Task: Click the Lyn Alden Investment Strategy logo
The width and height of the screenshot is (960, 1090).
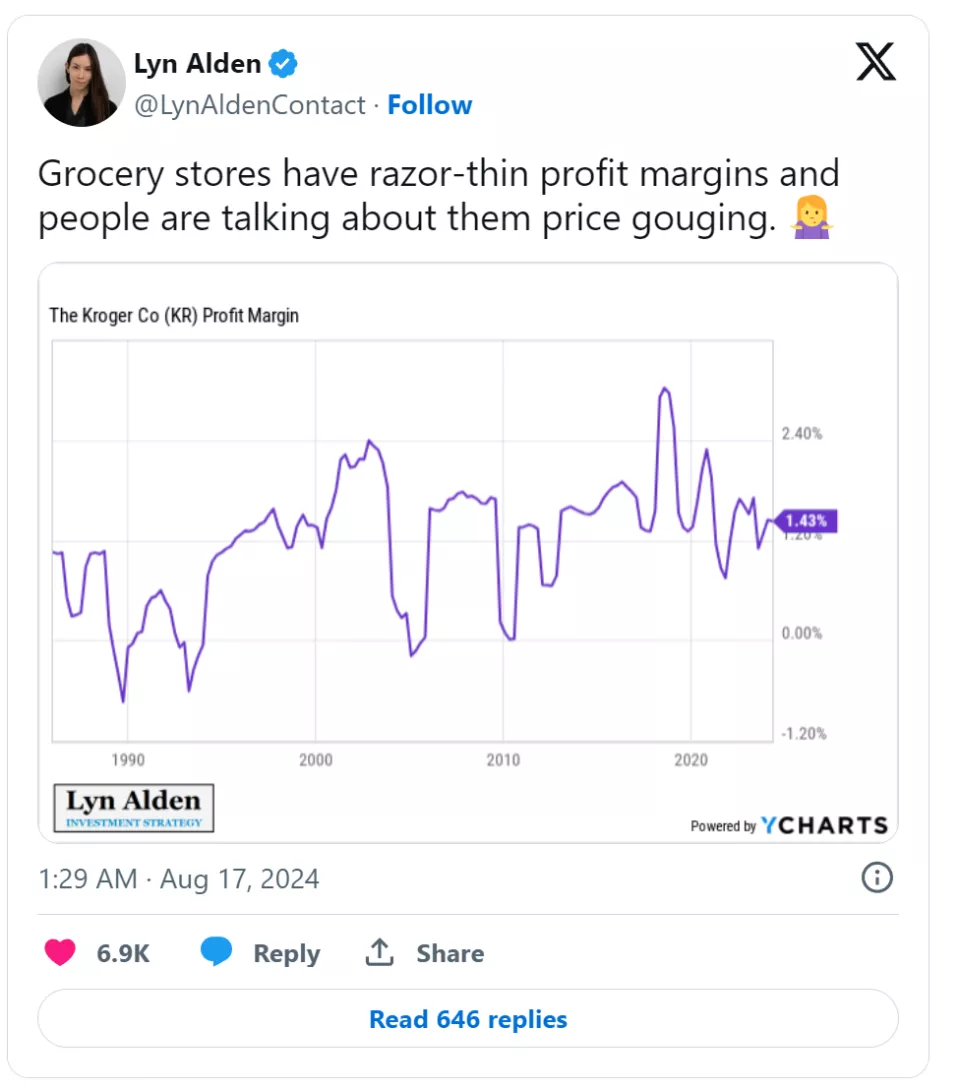Action: point(133,808)
